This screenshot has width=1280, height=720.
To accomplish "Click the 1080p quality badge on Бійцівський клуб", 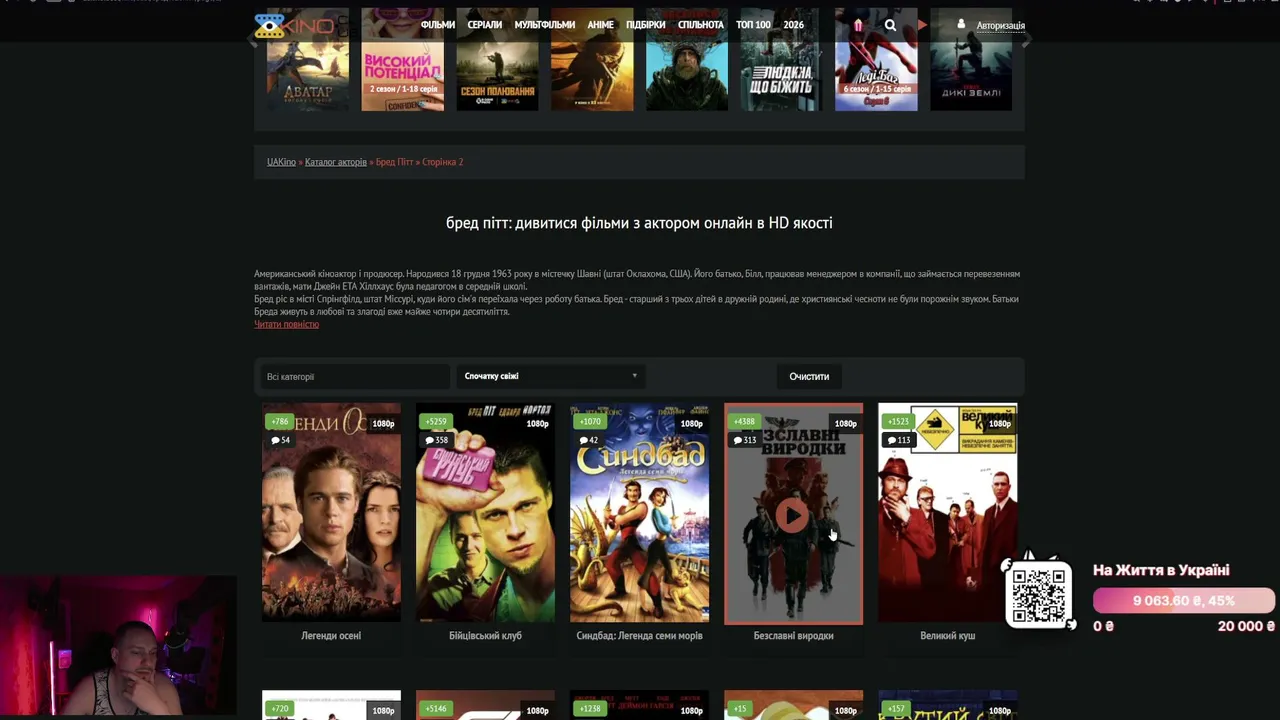I will pos(537,424).
